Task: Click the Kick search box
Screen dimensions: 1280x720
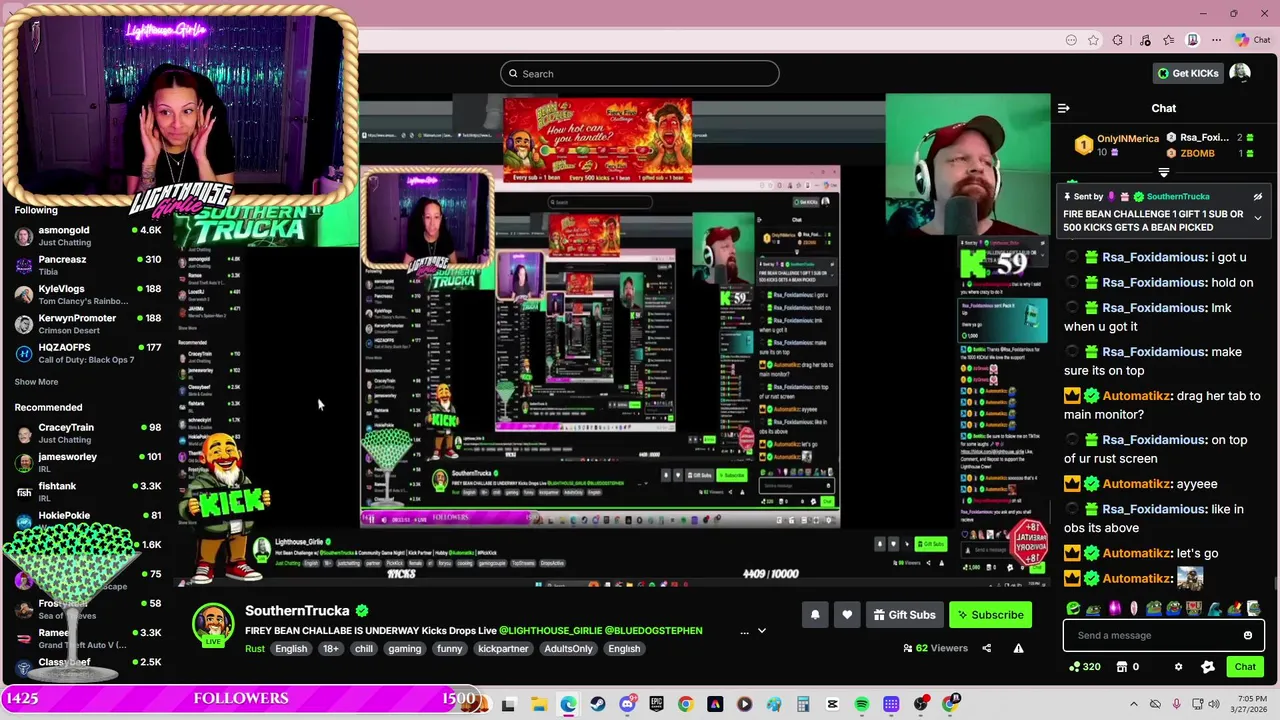Action: [x=640, y=73]
